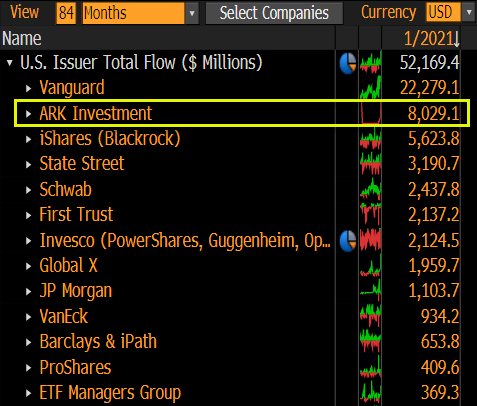Open the First Trust sparkline chart

pyautogui.click(x=370, y=214)
